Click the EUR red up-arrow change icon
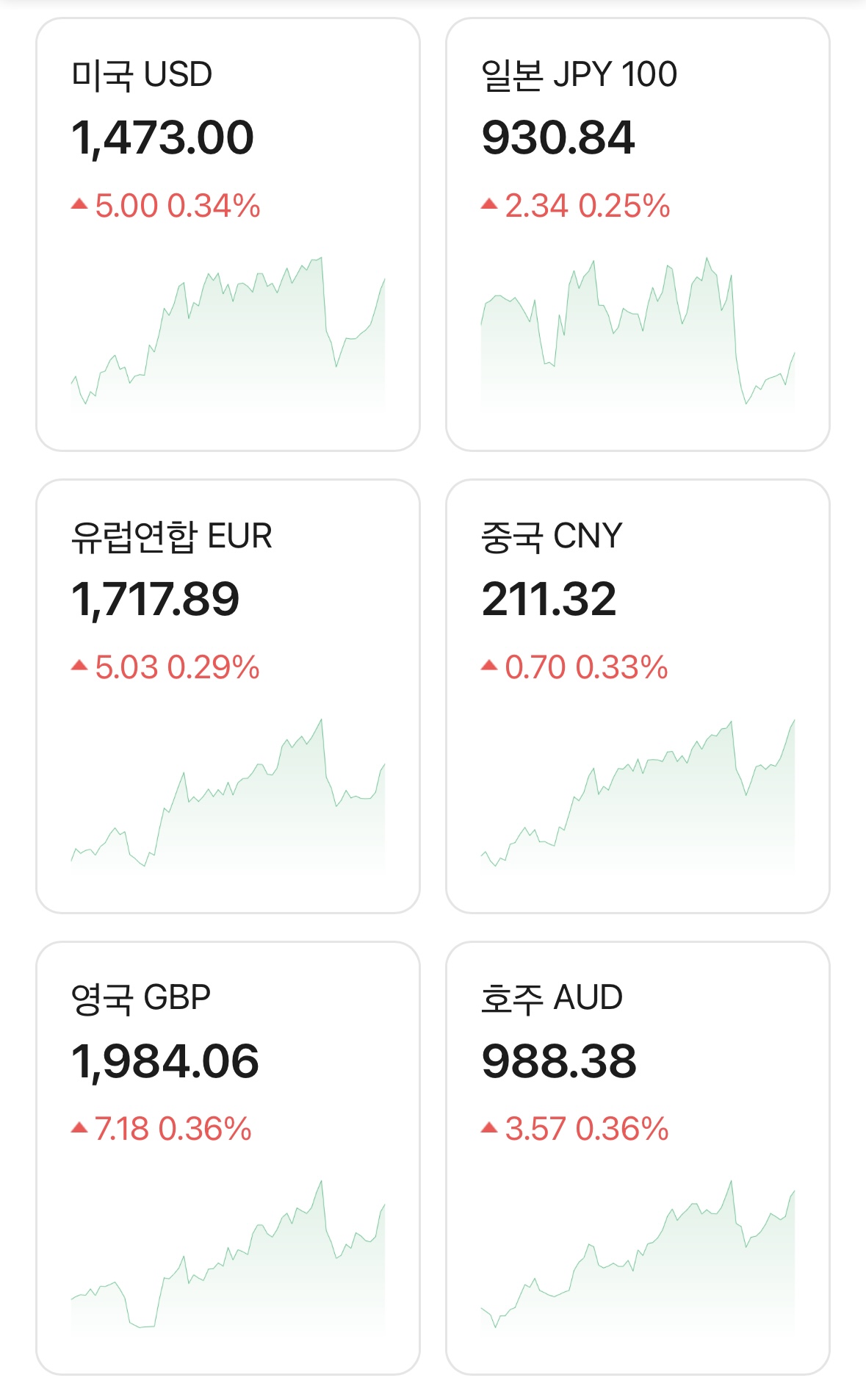The height and width of the screenshot is (1400, 866). pyautogui.click(x=79, y=666)
